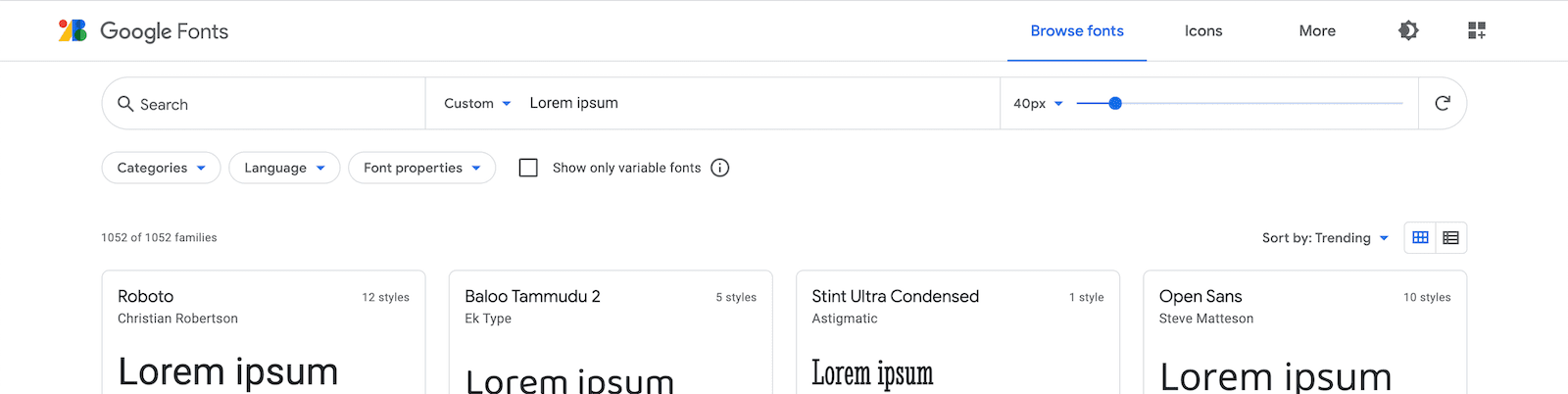Expand the Font properties dropdown
This screenshot has width=1568, height=394.
(422, 168)
